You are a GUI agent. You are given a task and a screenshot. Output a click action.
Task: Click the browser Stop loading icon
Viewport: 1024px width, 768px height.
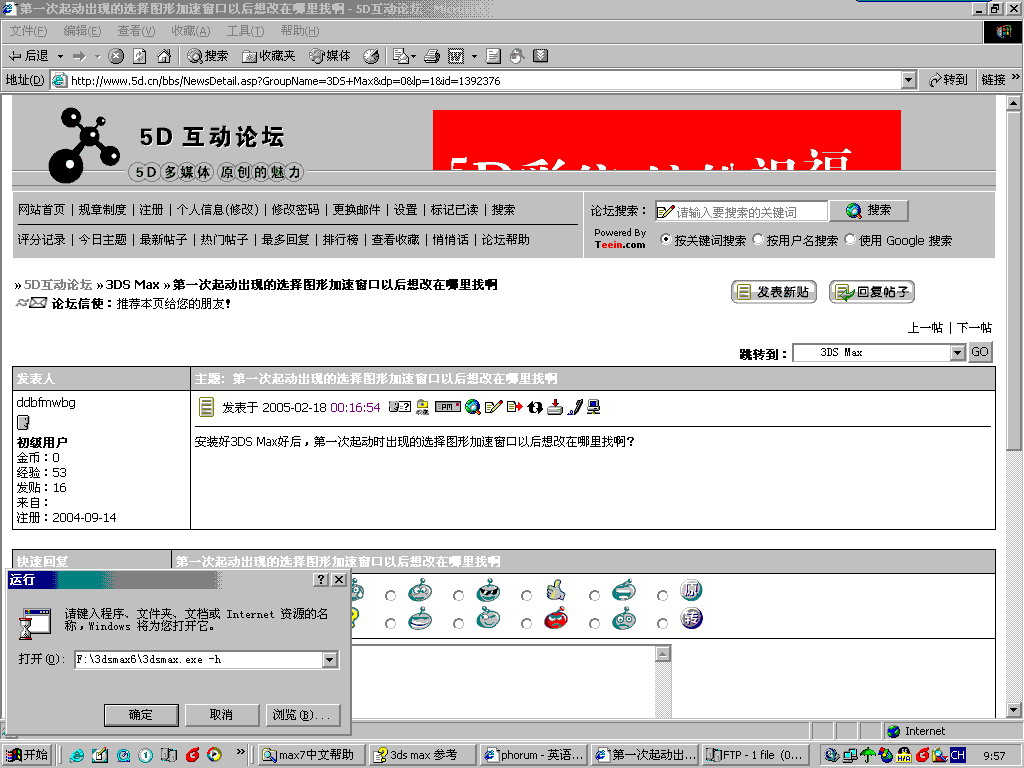pyautogui.click(x=116, y=57)
